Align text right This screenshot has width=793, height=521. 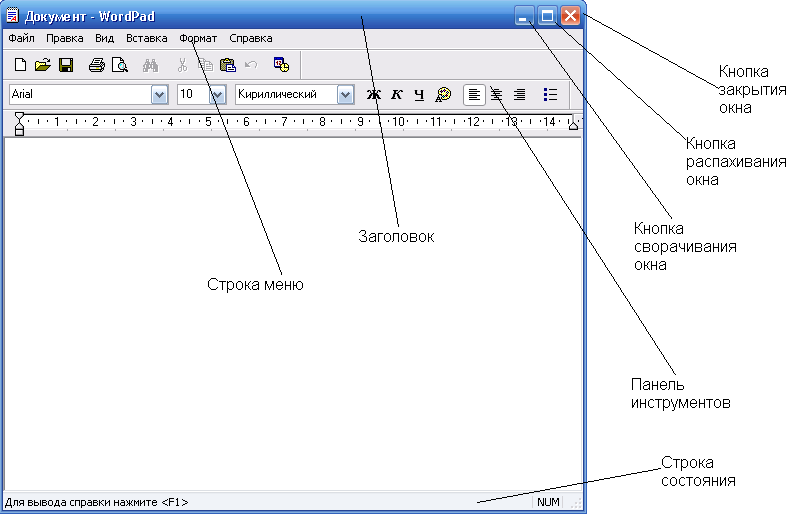coord(519,95)
